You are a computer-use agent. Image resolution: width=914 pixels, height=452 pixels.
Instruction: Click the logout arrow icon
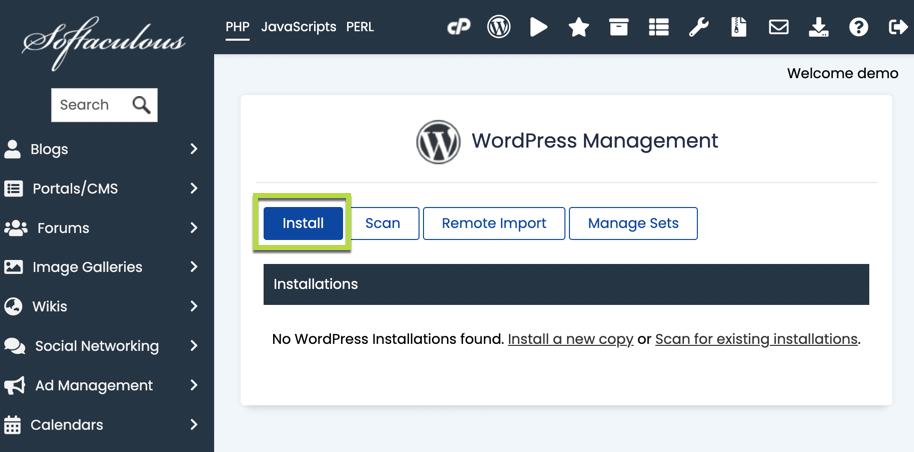pos(898,27)
